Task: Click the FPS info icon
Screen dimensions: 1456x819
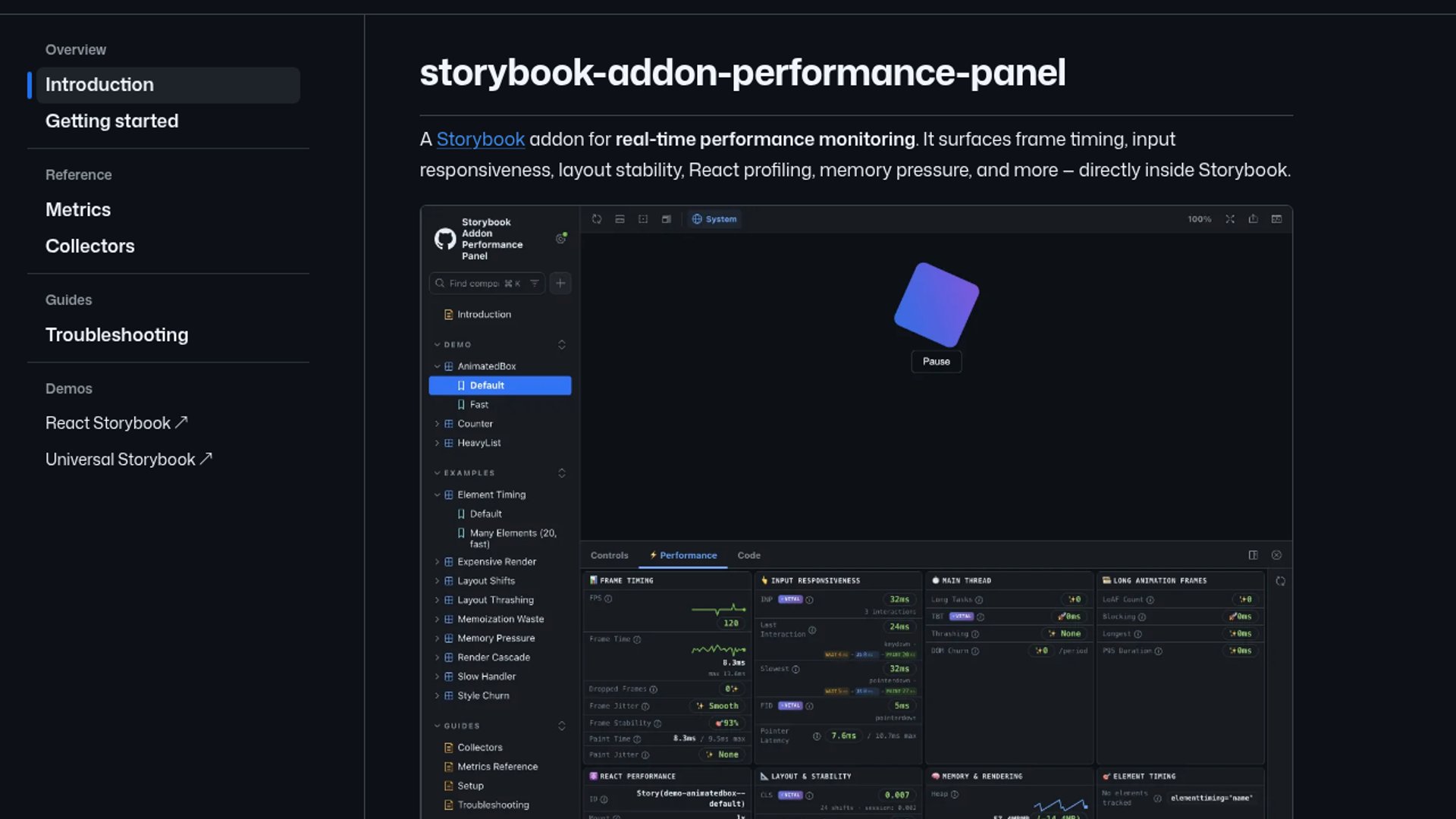Action: coord(608,598)
